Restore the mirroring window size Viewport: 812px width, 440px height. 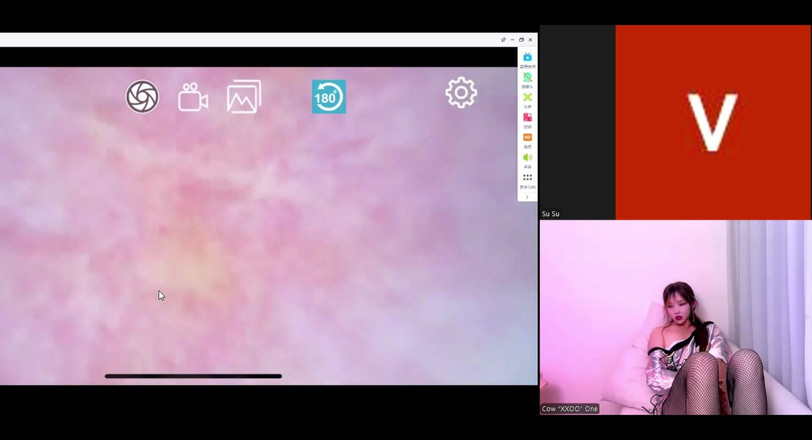pos(521,40)
